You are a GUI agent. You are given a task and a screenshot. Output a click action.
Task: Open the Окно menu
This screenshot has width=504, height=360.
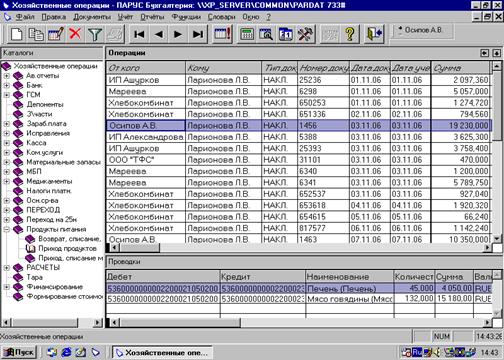click(x=251, y=17)
